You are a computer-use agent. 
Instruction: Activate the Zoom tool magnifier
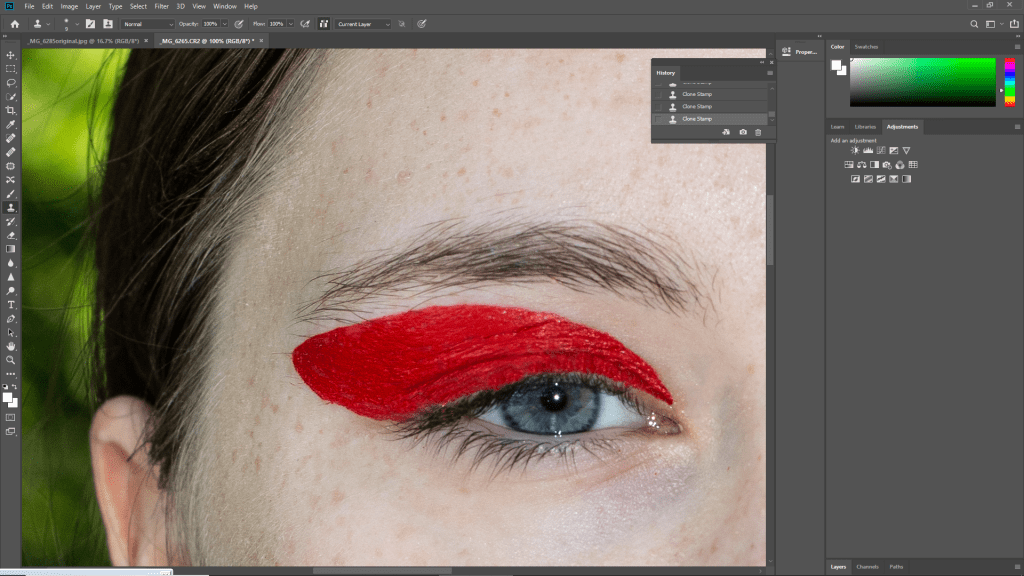pyautogui.click(x=11, y=359)
